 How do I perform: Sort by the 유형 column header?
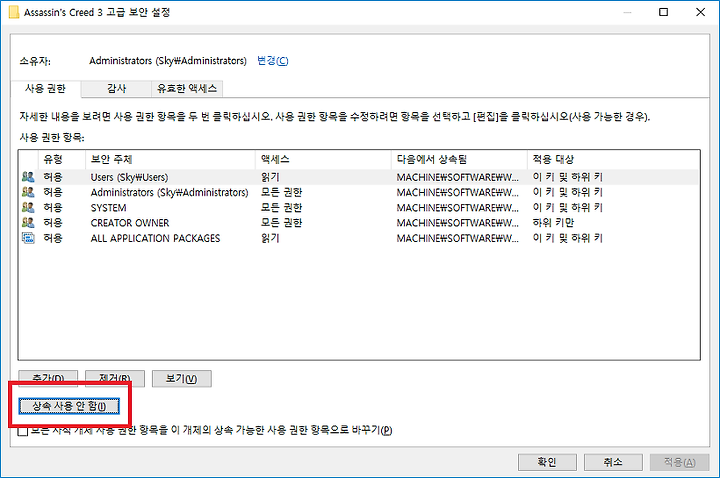tap(62, 159)
